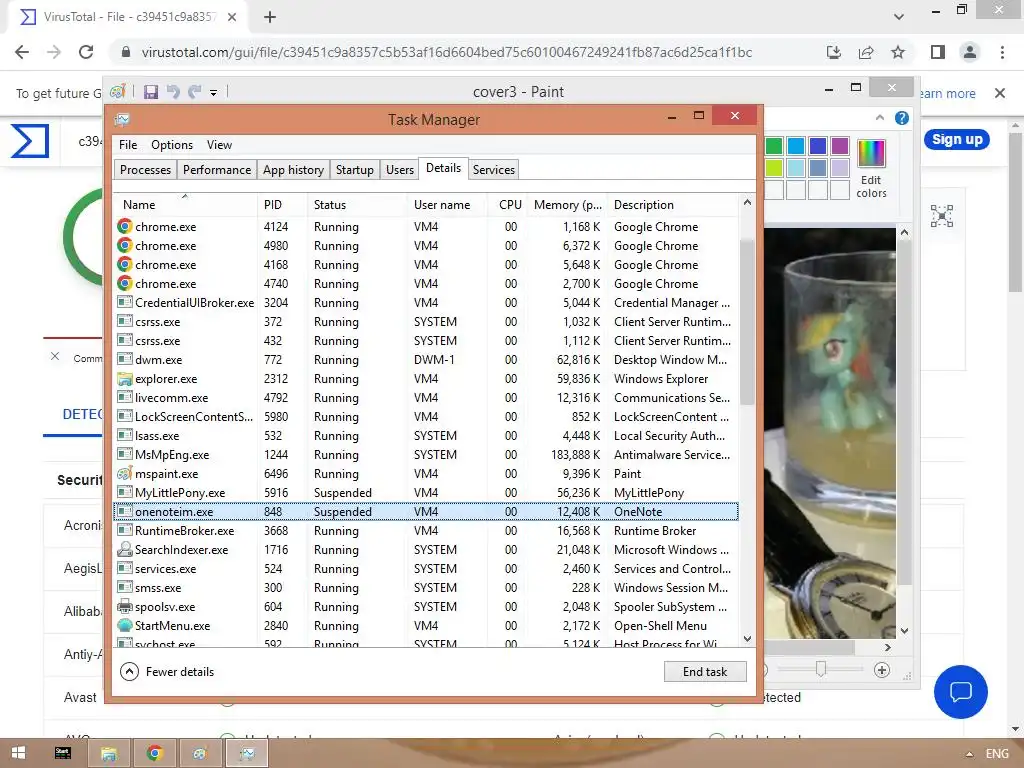Select the dwm.exe process row
The image size is (1024, 768).
point(426,360)
